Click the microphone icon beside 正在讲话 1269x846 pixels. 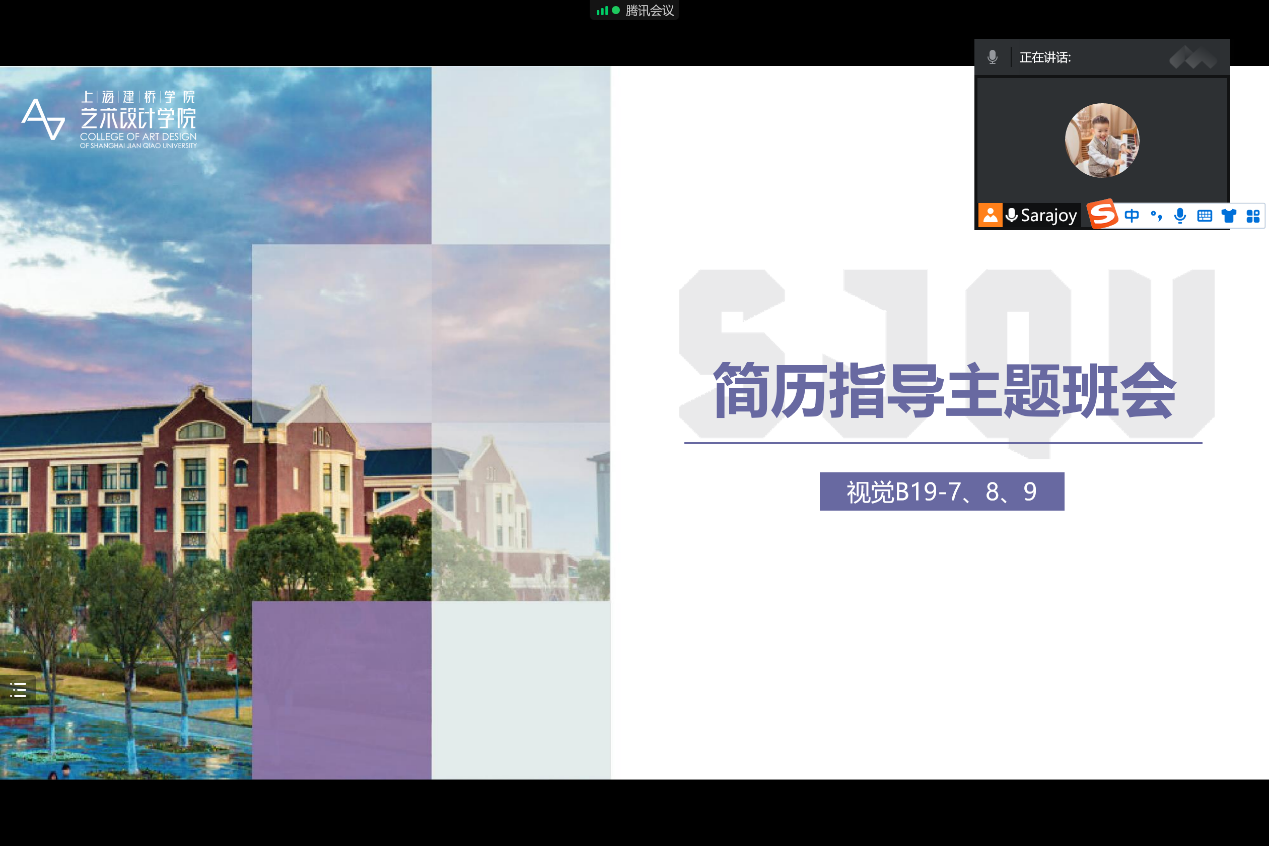point(992,57)
